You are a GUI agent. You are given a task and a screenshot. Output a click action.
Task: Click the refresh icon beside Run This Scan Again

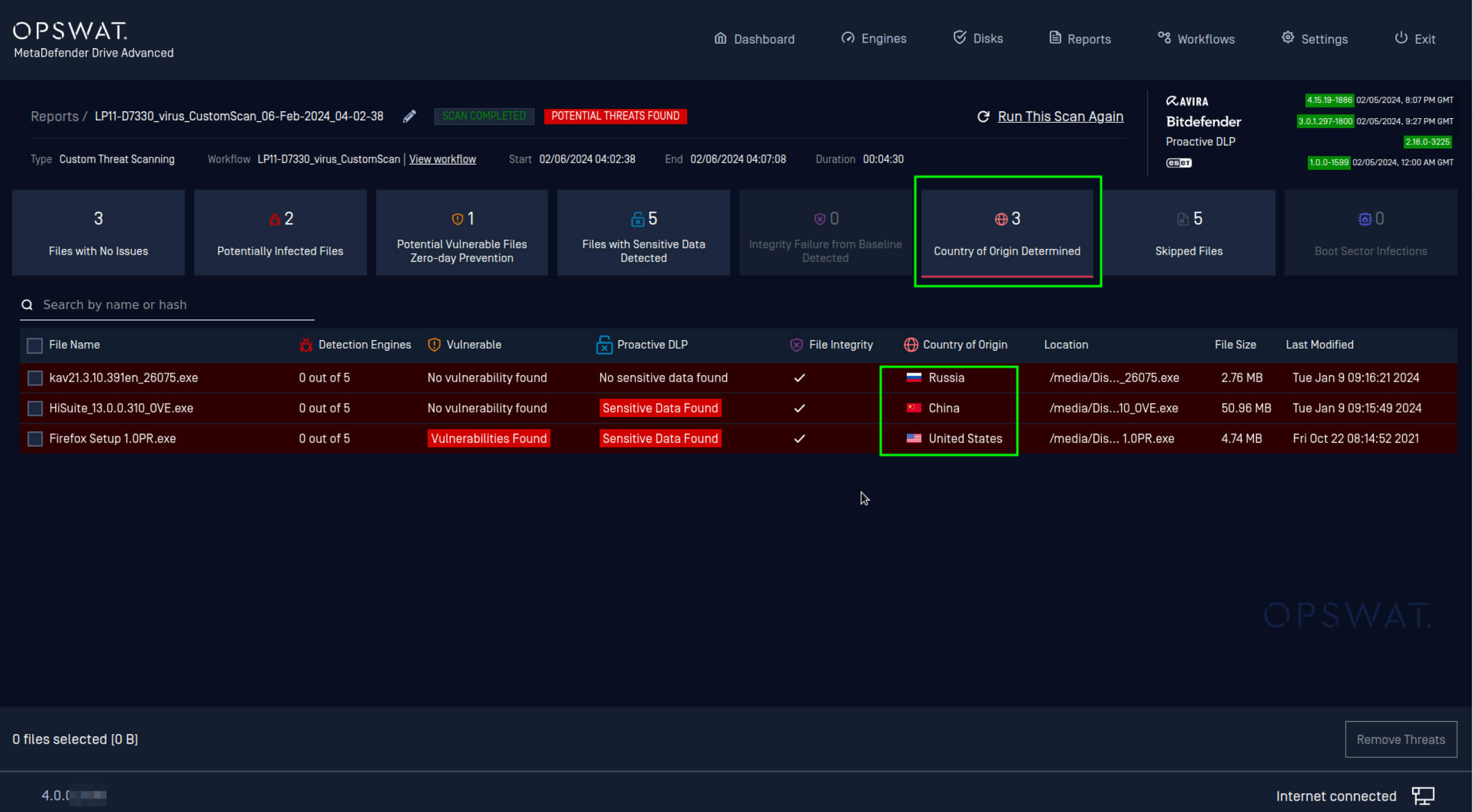pos(983,116)
